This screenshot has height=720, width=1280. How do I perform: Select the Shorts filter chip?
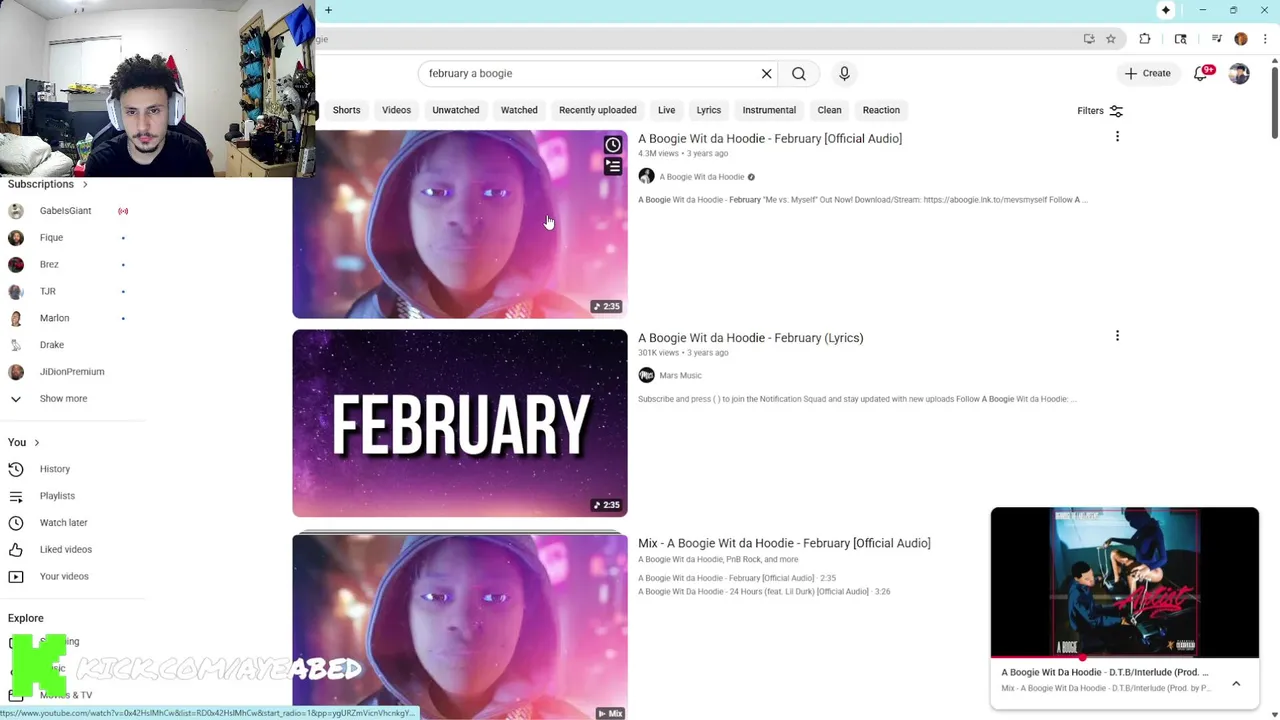pyautogui.click(x=346, y=110)
